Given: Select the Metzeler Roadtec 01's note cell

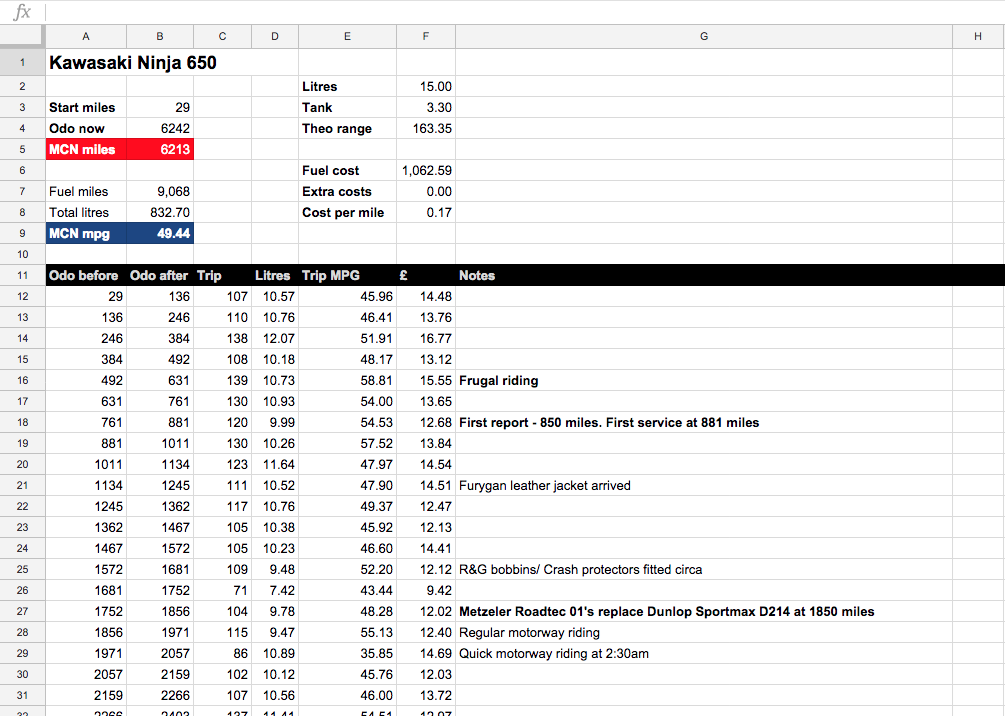Looking at the screenshot, I should point(704,612).
